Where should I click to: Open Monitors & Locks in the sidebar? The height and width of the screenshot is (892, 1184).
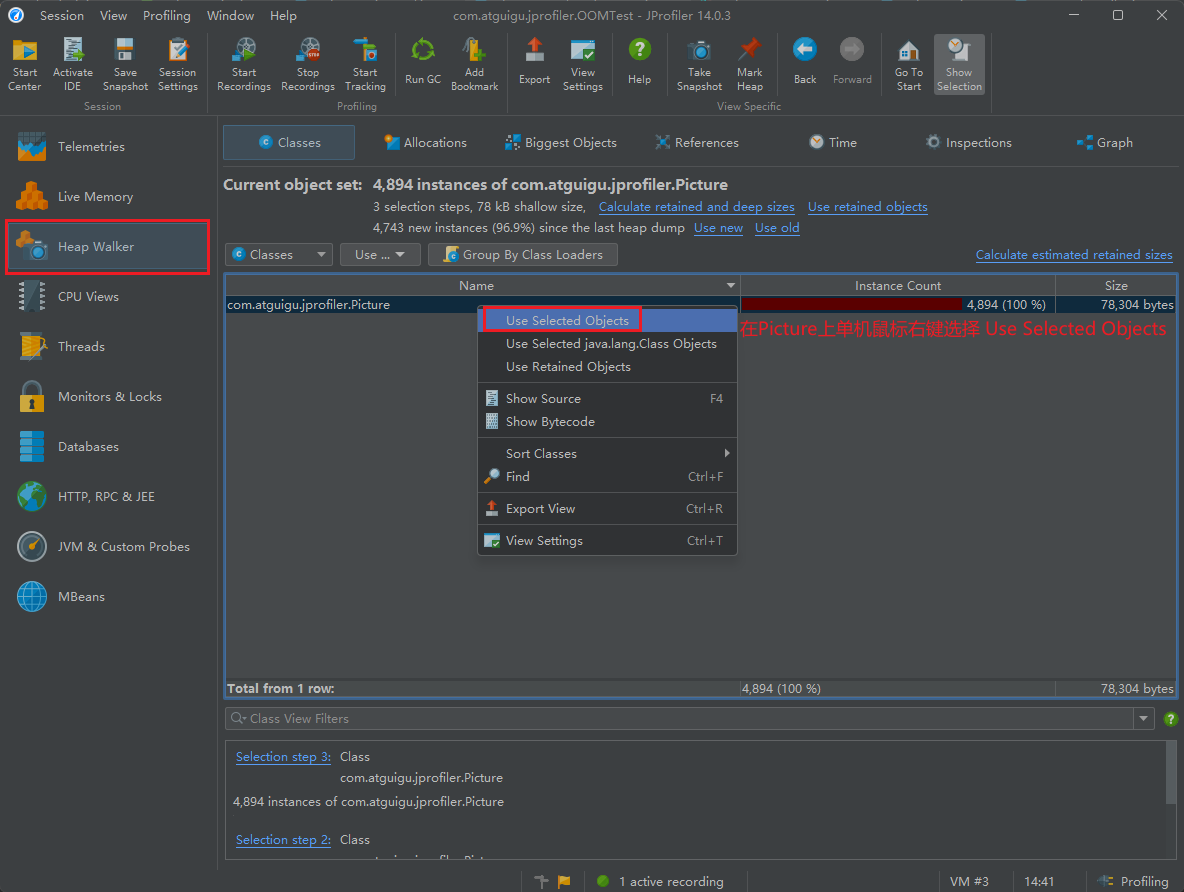[x=109, y=397]
